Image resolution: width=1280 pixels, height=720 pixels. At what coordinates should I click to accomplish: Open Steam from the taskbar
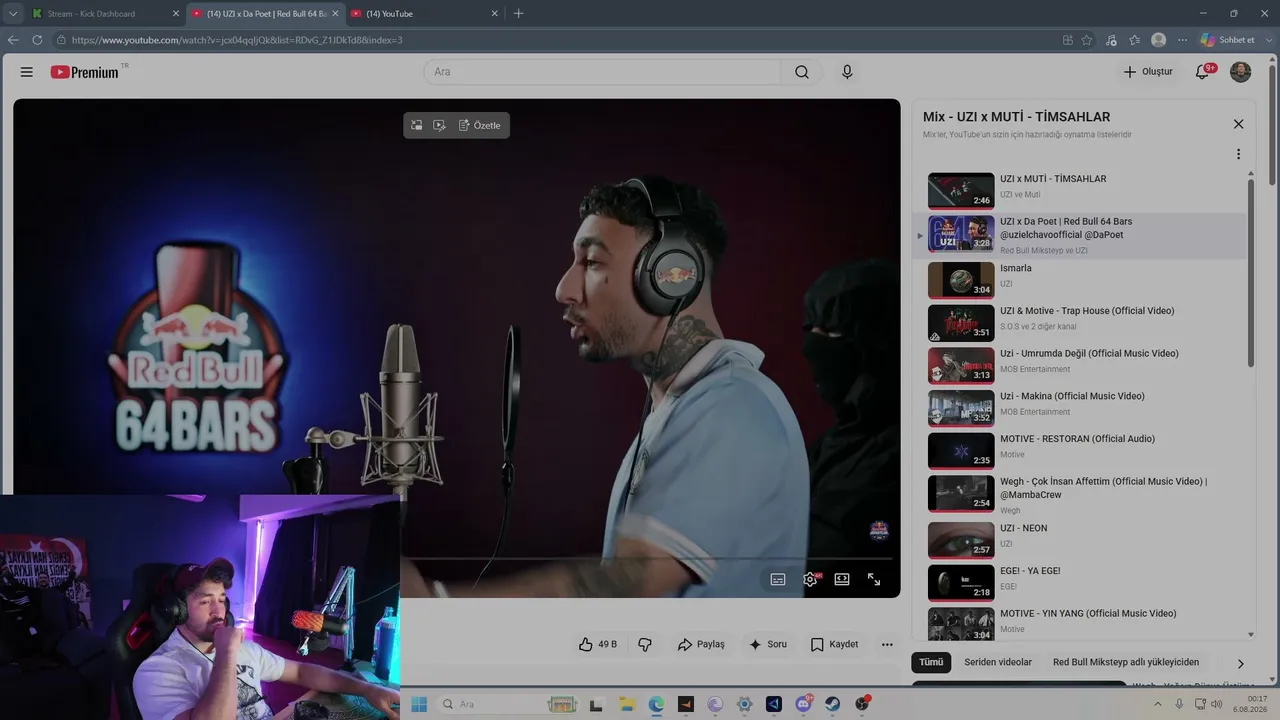click(832, 704)
